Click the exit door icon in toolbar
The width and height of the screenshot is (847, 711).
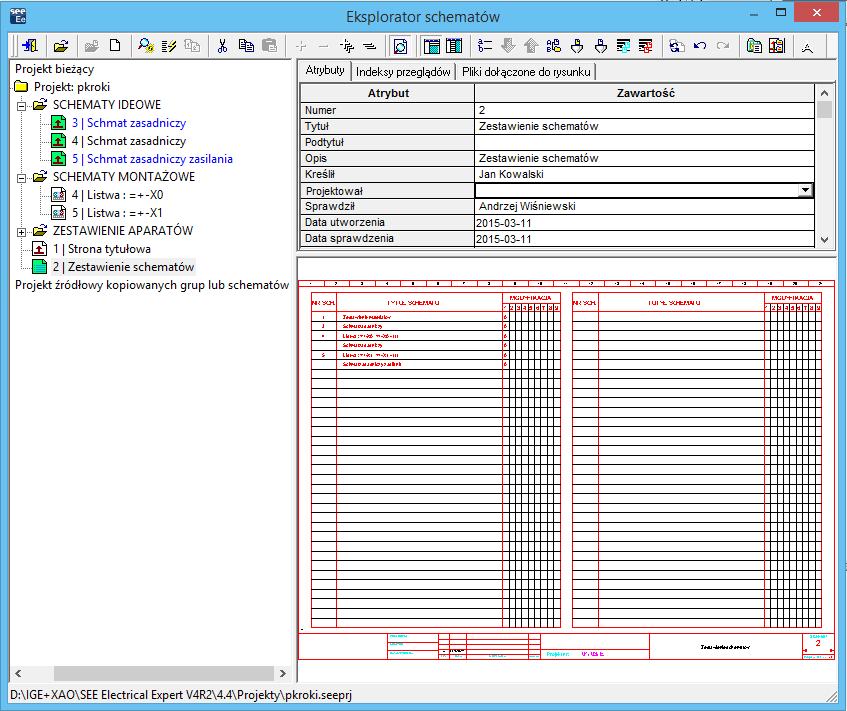pyautogui.click(x=30, y=46)
